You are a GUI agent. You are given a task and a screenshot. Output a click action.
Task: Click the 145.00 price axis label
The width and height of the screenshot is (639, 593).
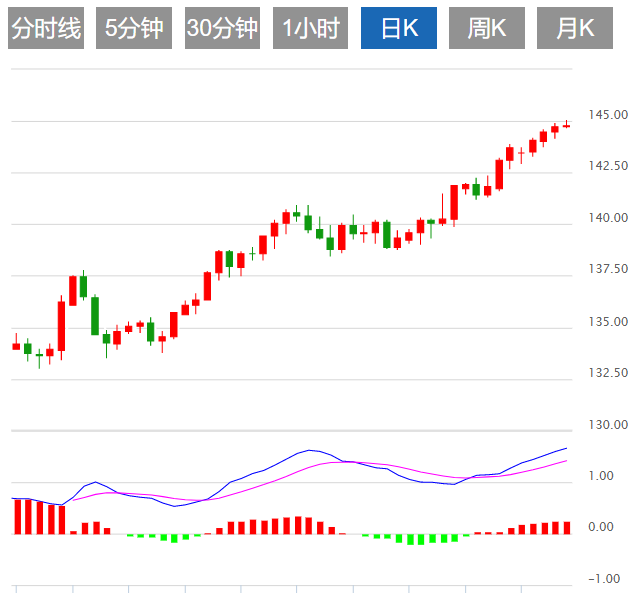tap(608, 114)
